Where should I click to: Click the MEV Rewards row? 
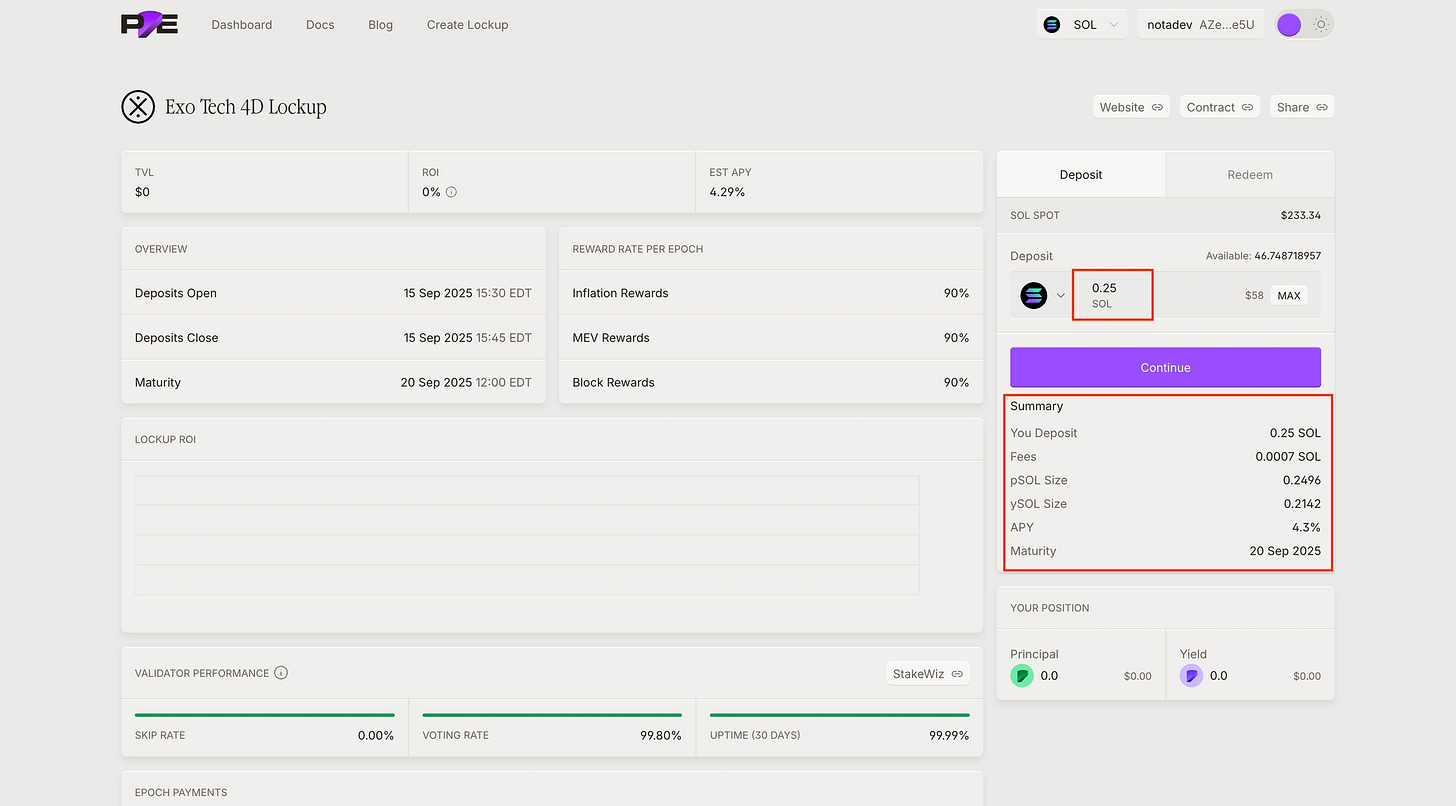coord(771,338)
